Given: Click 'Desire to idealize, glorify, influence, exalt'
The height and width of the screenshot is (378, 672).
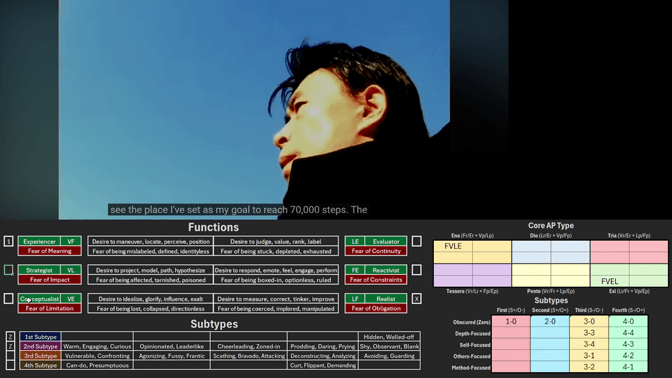Looking at the screenshot, I should pyautogui.click(x=150, y=299).
